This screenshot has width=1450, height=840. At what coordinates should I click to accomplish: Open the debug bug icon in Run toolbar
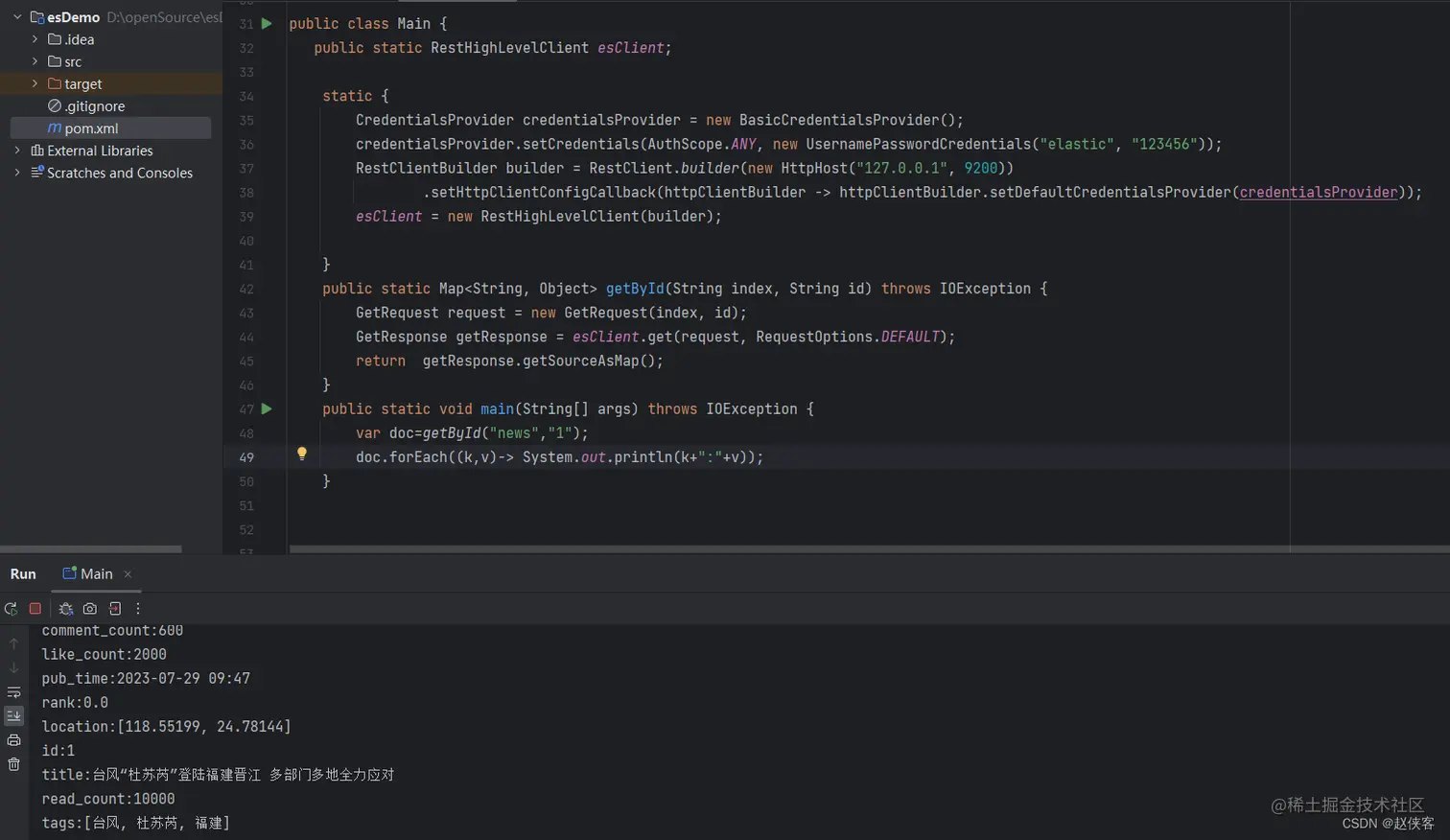click(x=65, y=609)
